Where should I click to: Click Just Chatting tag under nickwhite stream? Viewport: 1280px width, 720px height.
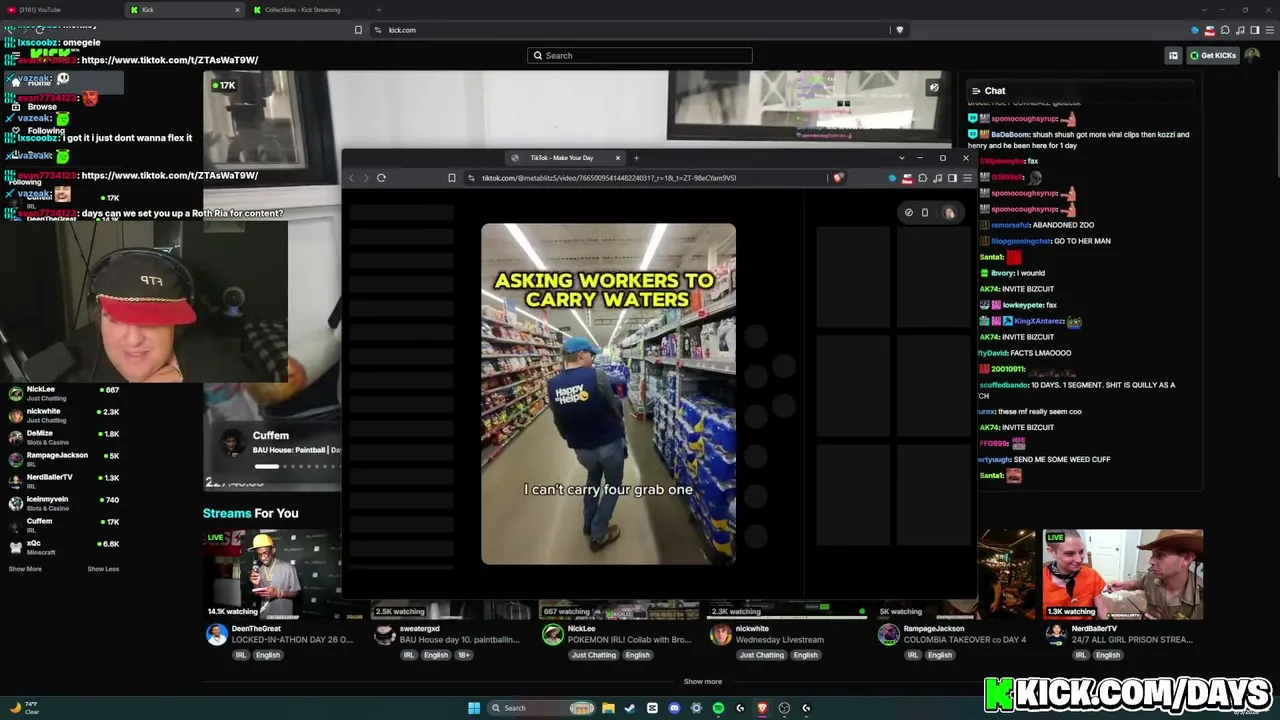(762, 655)
